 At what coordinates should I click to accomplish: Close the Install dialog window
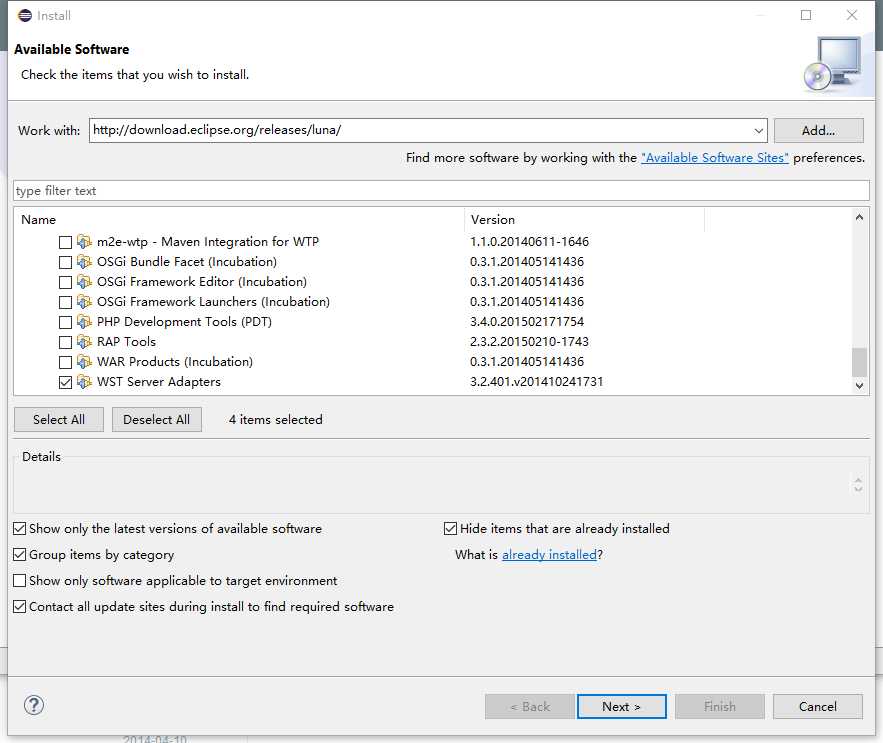[851, 15]
